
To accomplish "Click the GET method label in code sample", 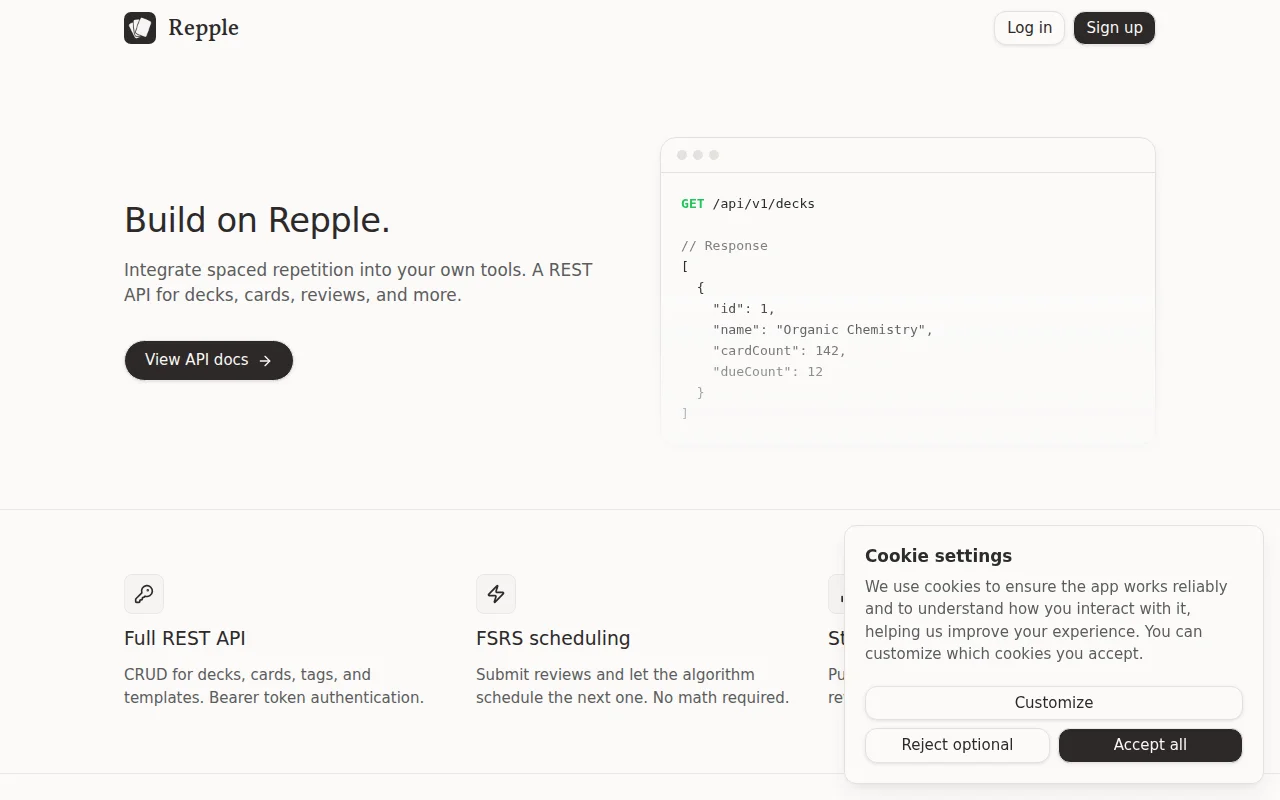I will [x=692, y=204].
